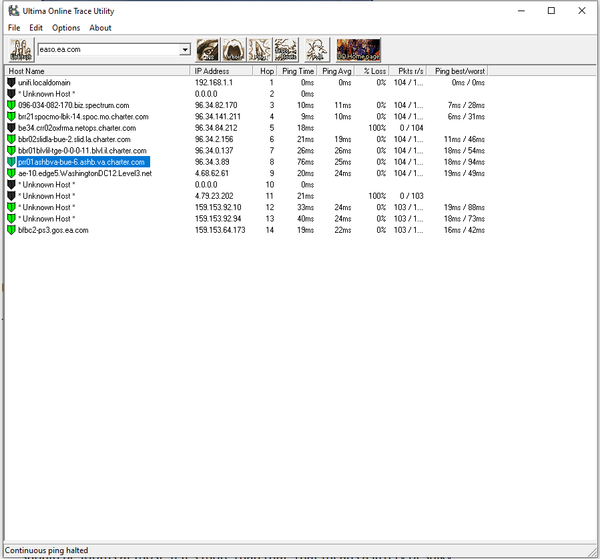This screenshot has width=600, height=559.
Task: Open the Edit menu
Action: (36, 28)
